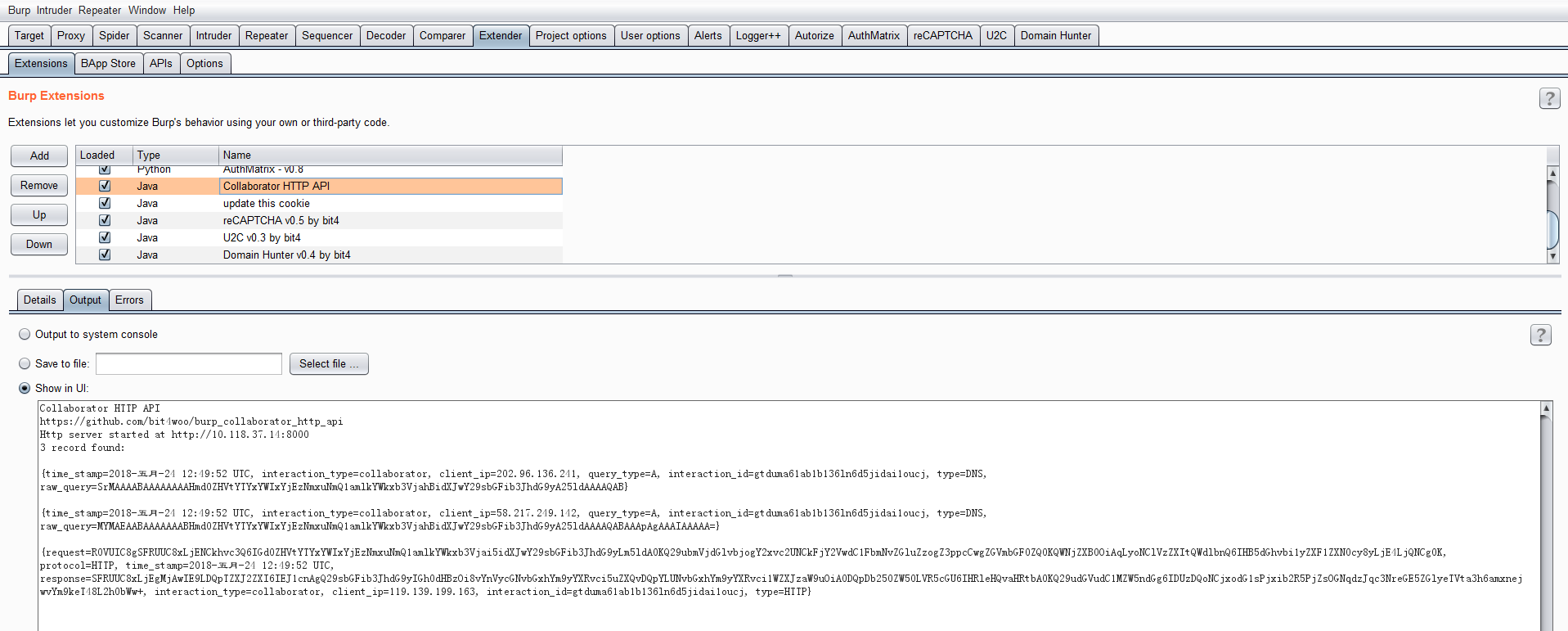Select the Extensions sub-tab
Viewport: 1568px width, 631px height.
41,63
